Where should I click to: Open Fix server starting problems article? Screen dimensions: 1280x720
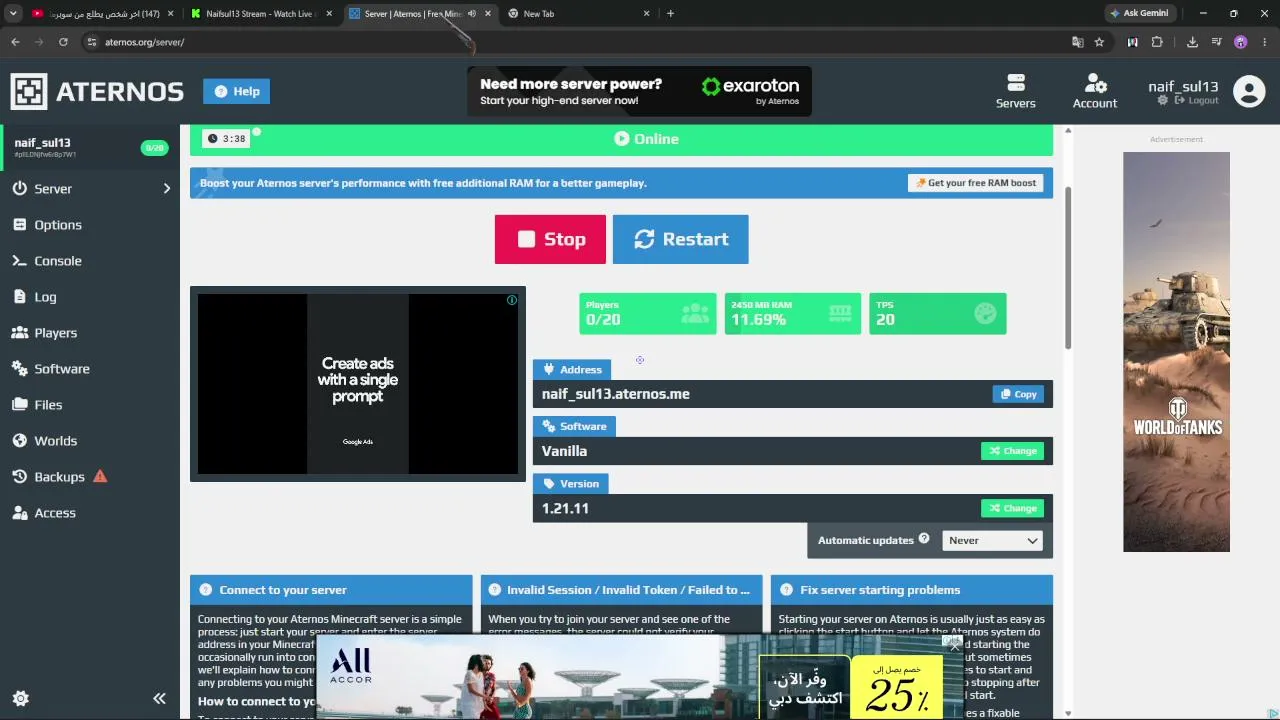pos(912,590)
